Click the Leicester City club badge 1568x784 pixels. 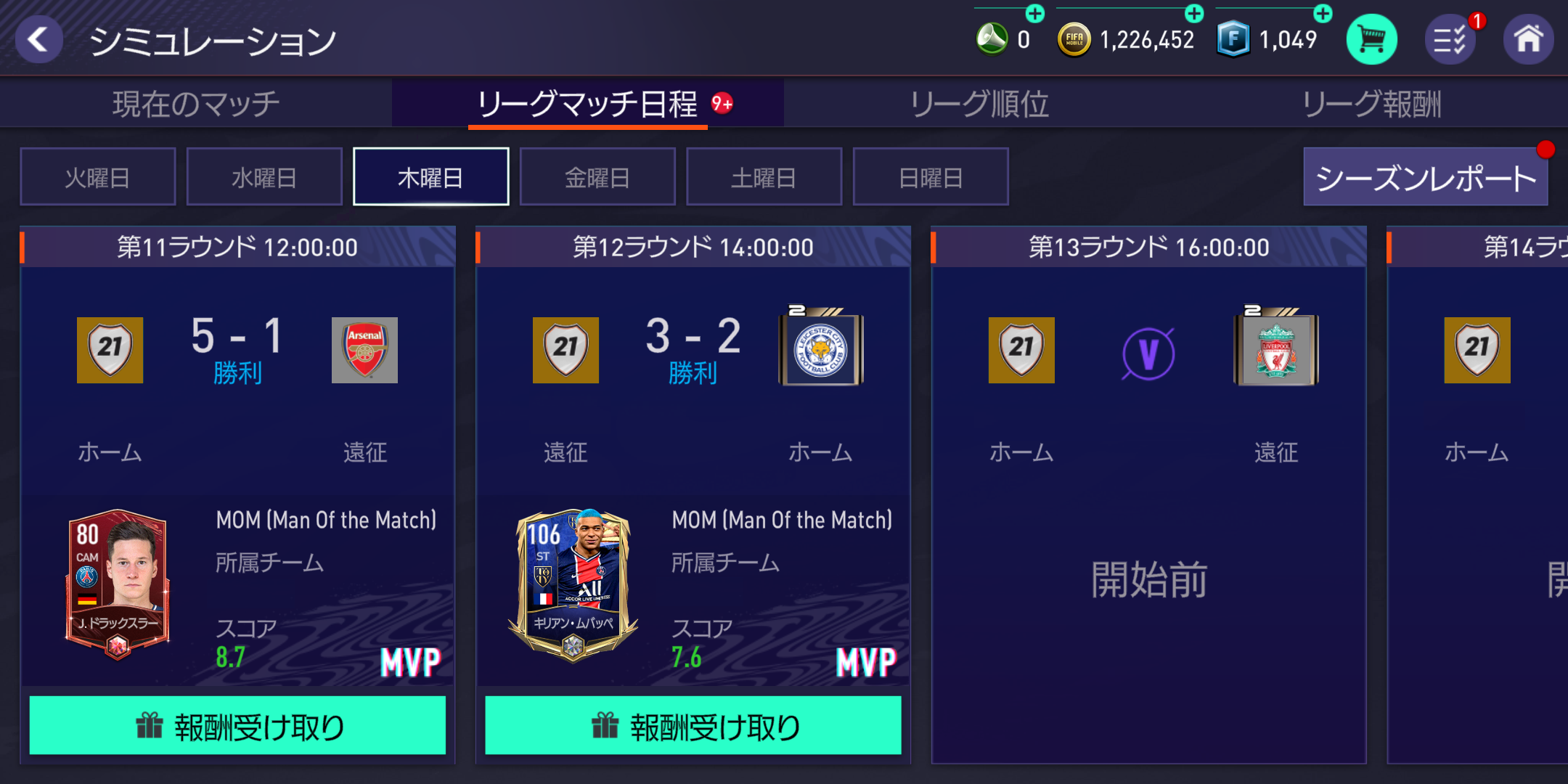click(820, 347)
